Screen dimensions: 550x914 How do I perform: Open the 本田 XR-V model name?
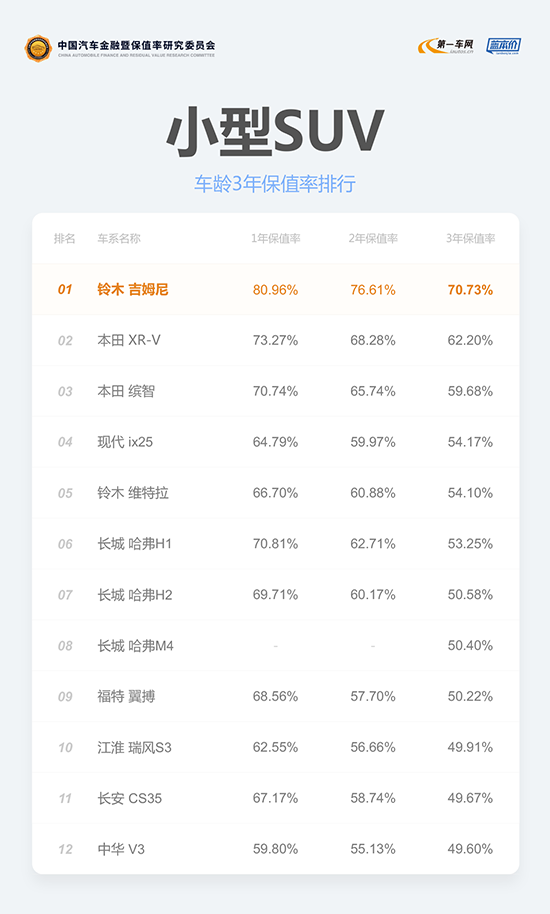coord(129,340)
